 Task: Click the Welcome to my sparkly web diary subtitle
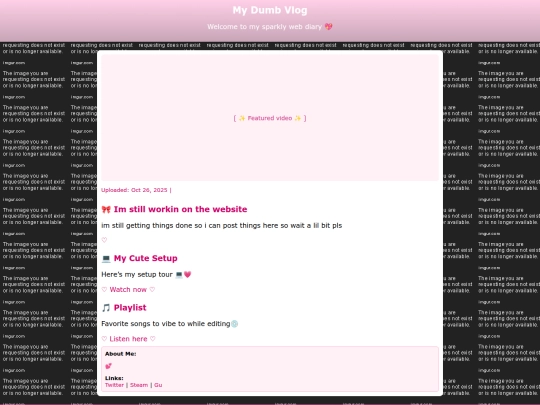[x=270, y=27]
